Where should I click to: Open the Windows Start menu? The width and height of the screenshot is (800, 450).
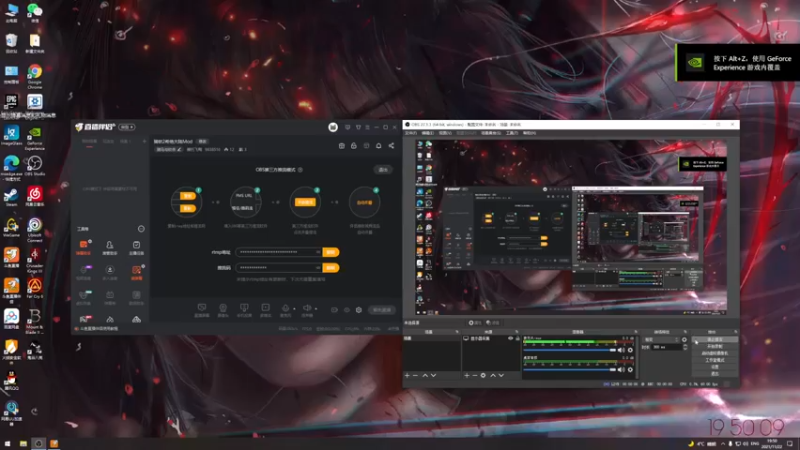(x=7, y=443)
